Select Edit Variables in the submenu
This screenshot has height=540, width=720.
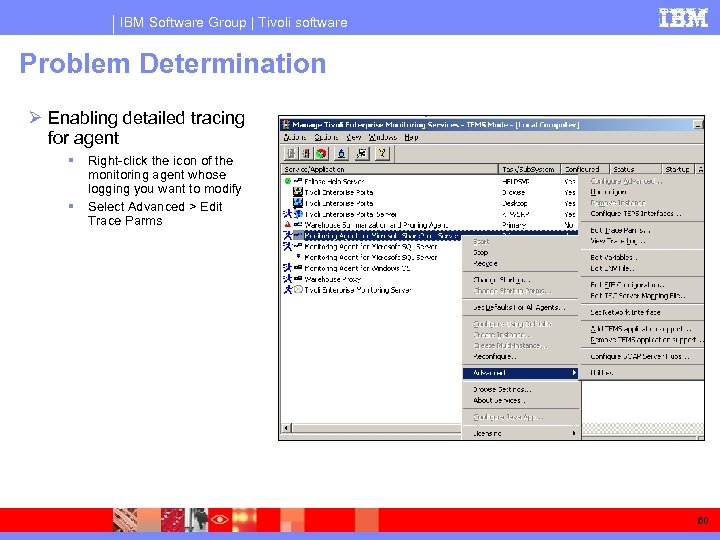[x=642, y=257]
